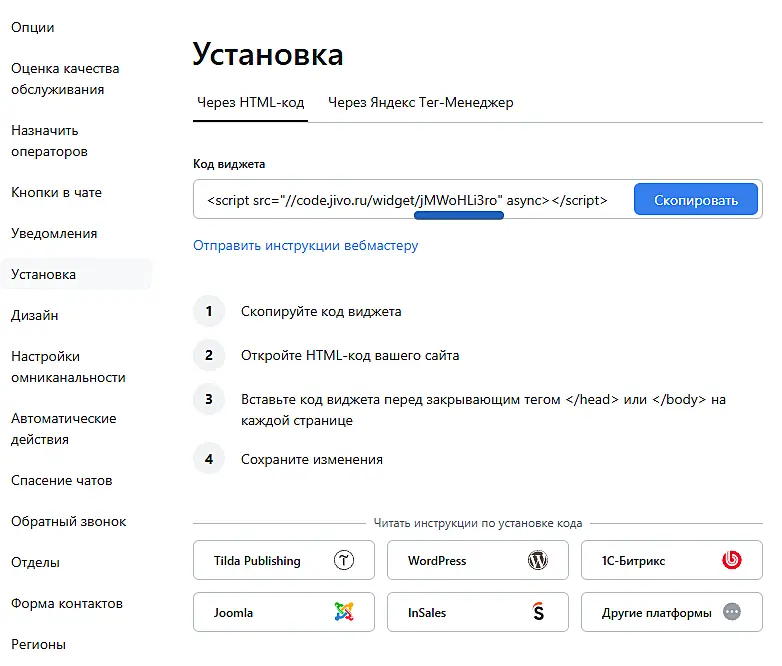Click the Код виджета label

(x=229, y=164)
